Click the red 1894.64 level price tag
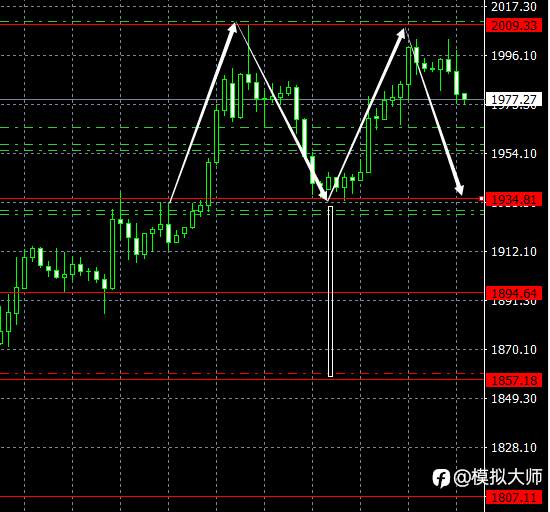Image resolution: width=550 pixels, height=512 pixels. 514,293
